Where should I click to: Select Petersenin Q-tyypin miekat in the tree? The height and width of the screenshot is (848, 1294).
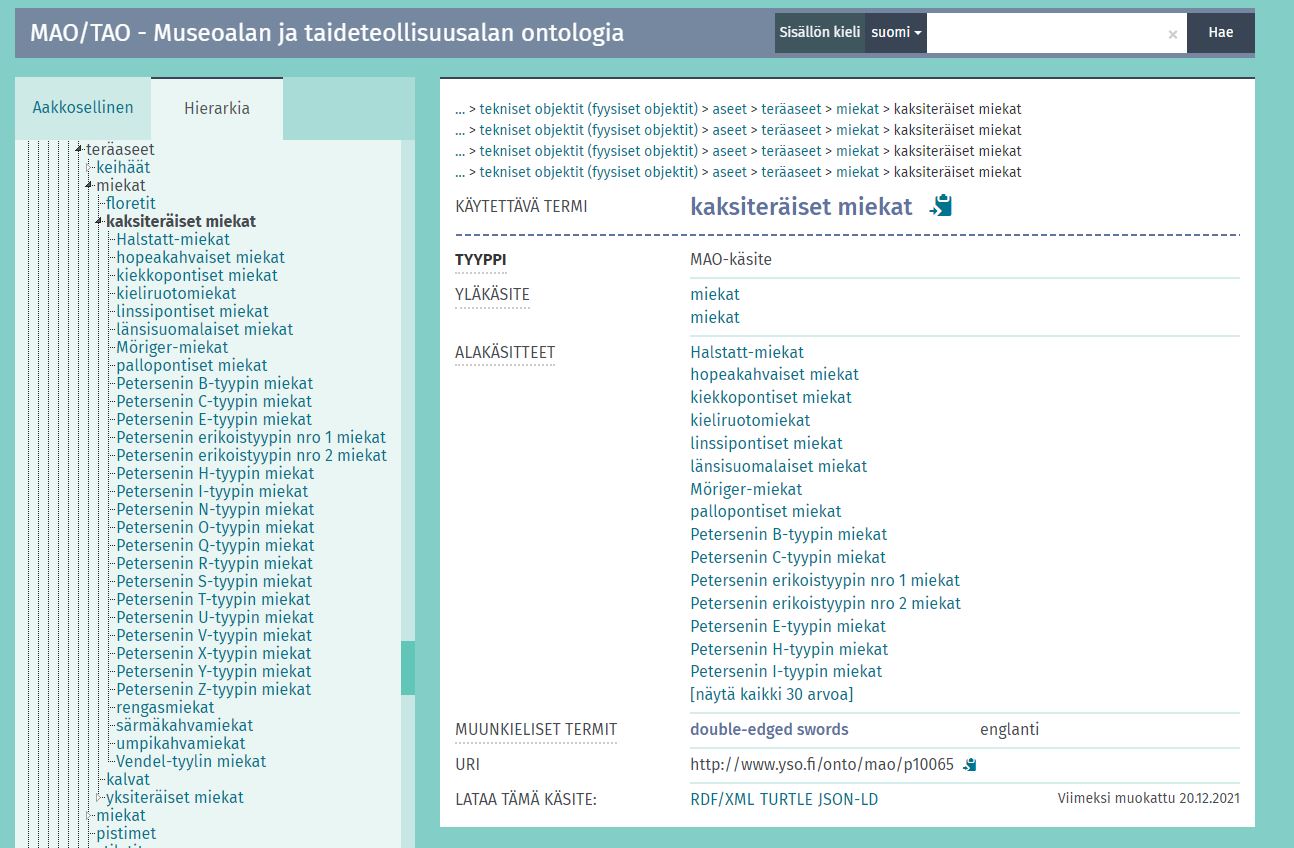click(215, 545)
